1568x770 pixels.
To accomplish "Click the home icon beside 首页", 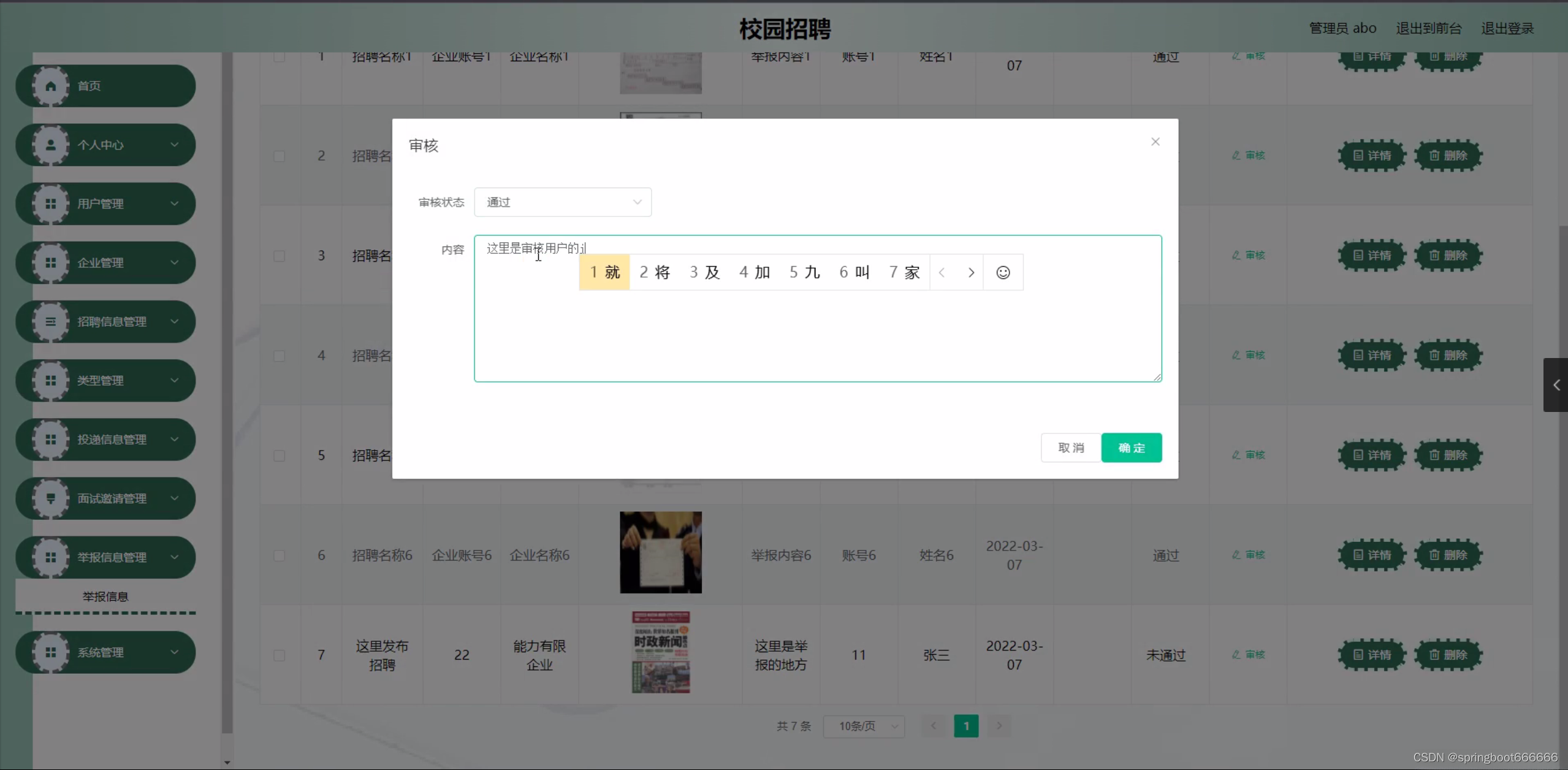I will pos(51,86).
